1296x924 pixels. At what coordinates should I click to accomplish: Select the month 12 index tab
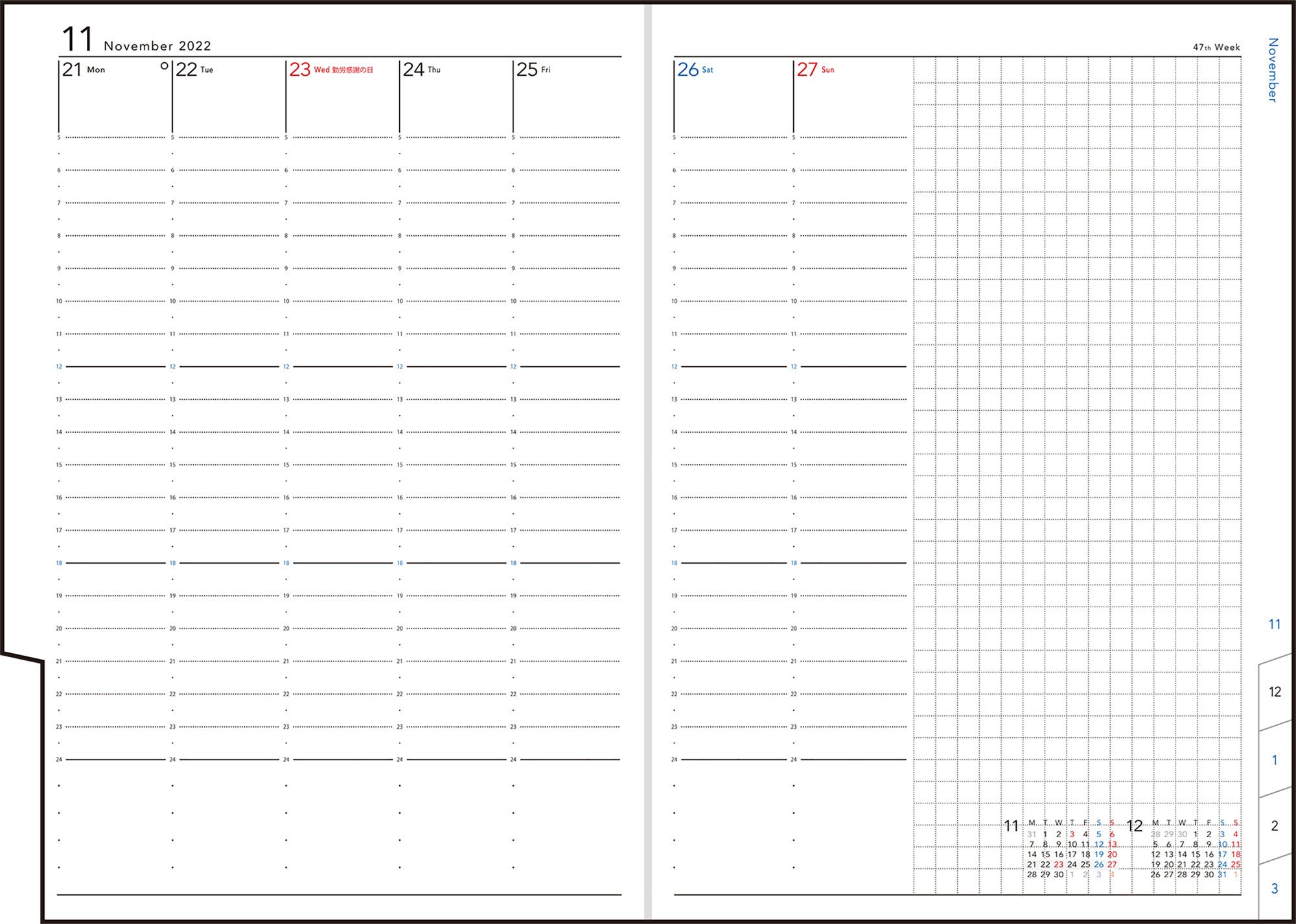click(1275, 692)
